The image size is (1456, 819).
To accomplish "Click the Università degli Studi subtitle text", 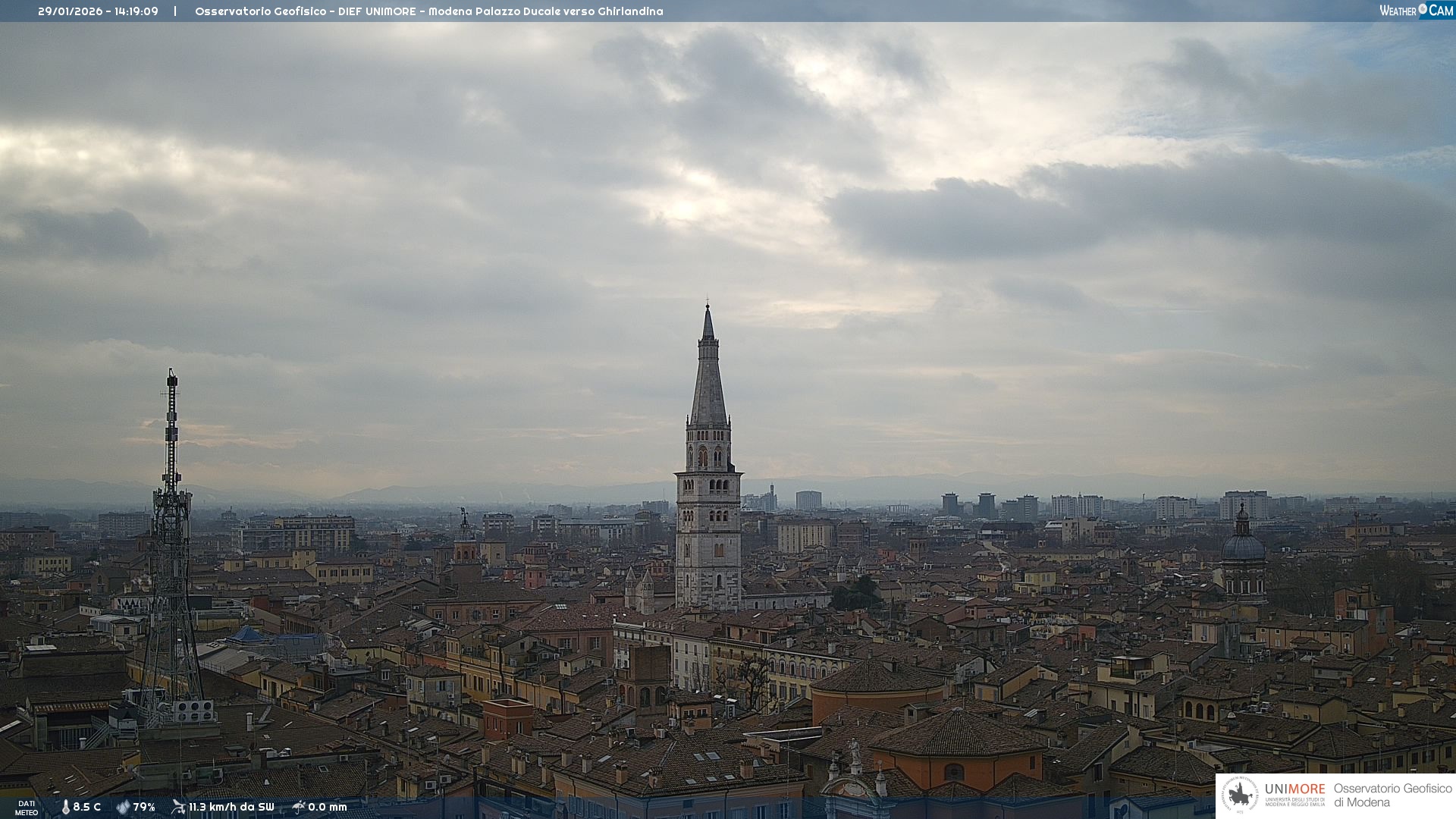I will coord(1294,802).
